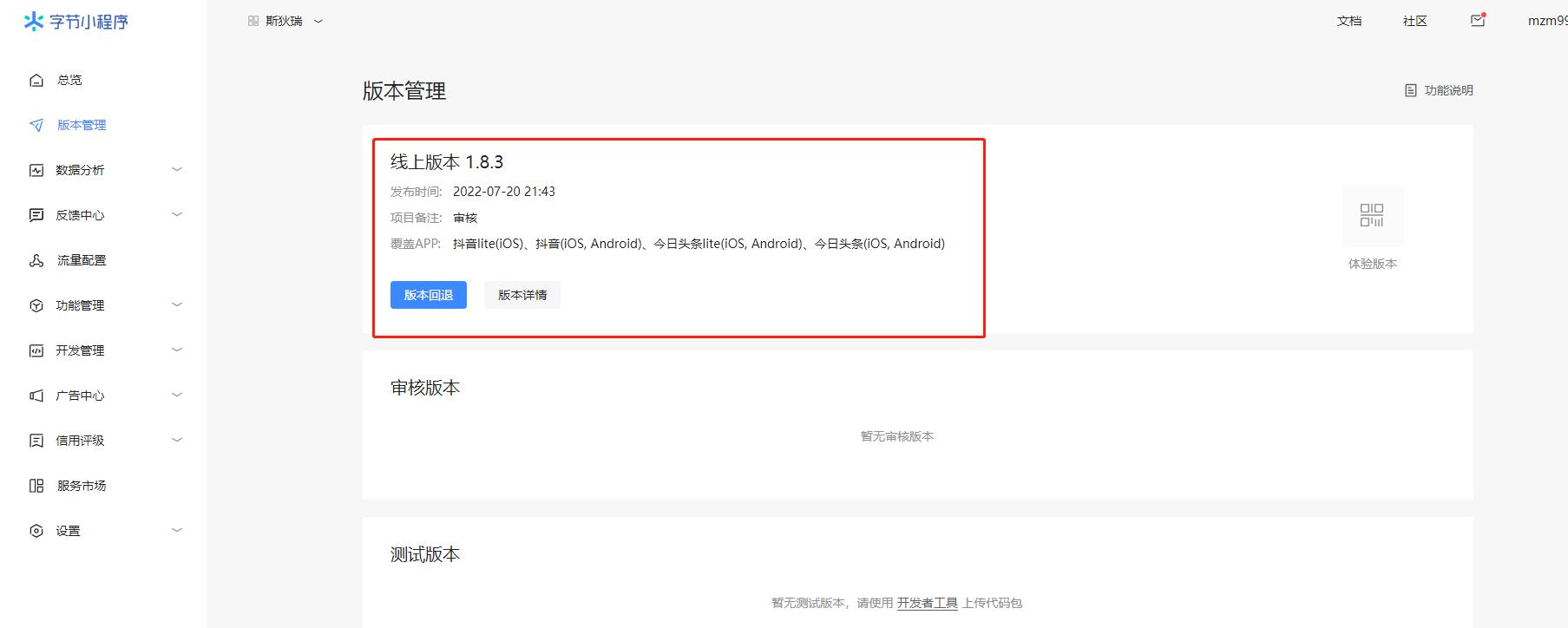This screenshot has height=628, width=1568.
Task: Open the 广告中心 menu item
Action: 80,396
